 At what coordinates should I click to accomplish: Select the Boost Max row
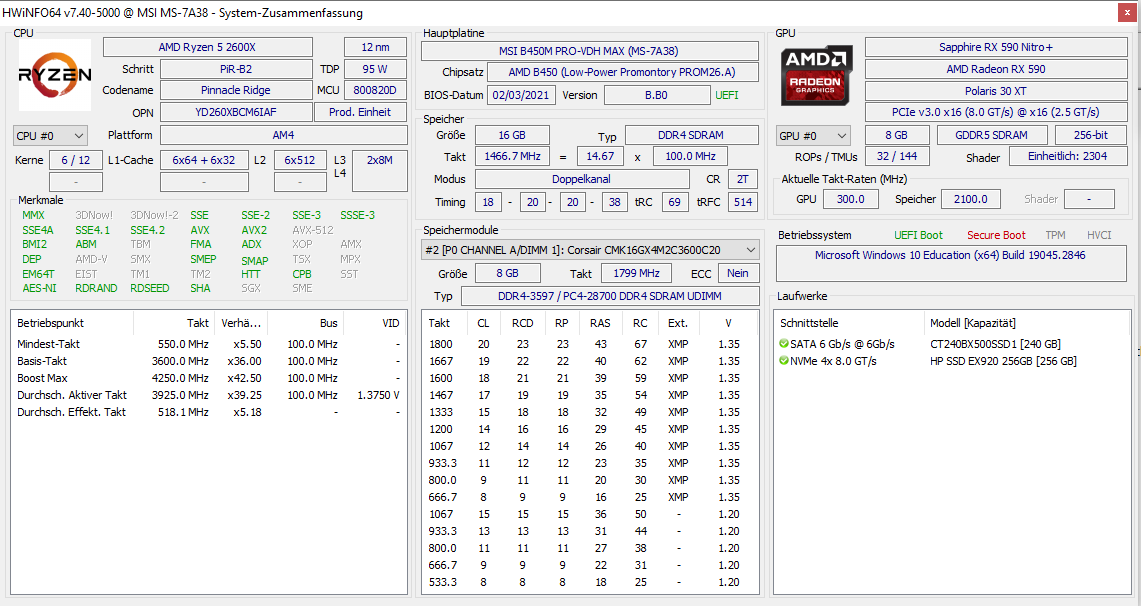tap(208, 378)
